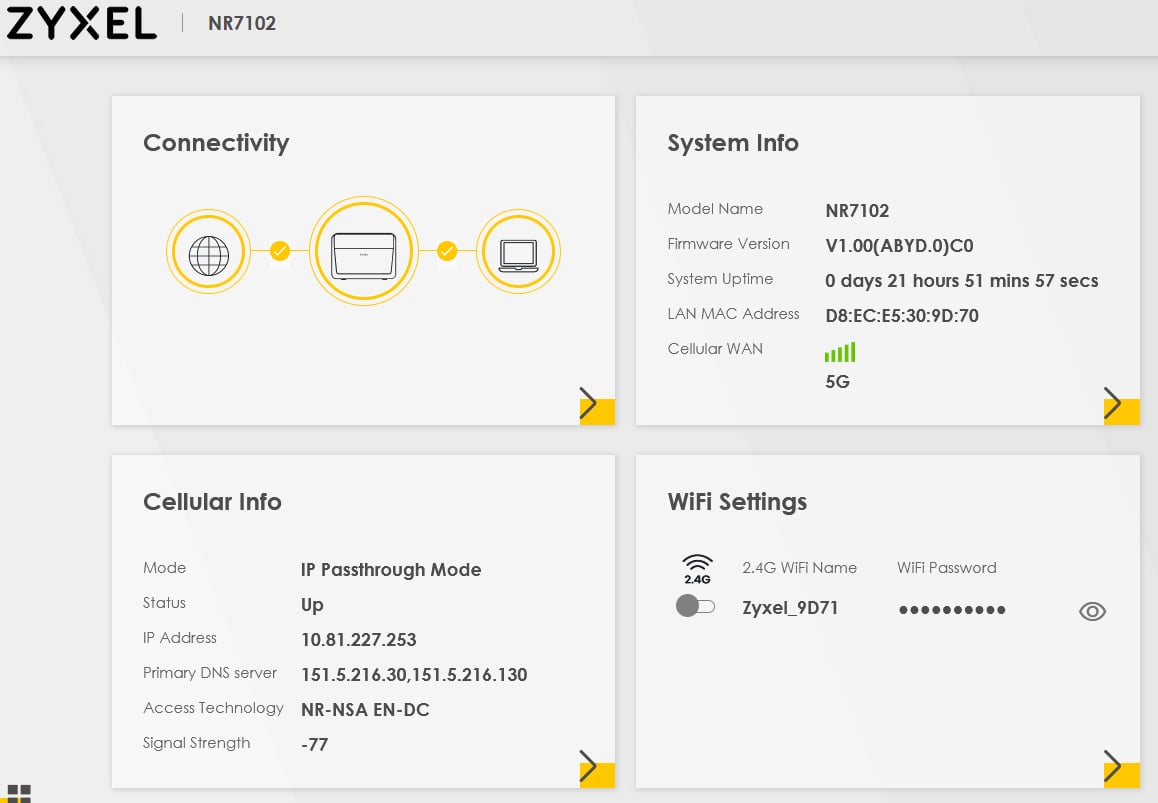Click the MAC address D8:EC:E5:30:9D:70
Screen dimensions: 1158x803
[902, 316]
